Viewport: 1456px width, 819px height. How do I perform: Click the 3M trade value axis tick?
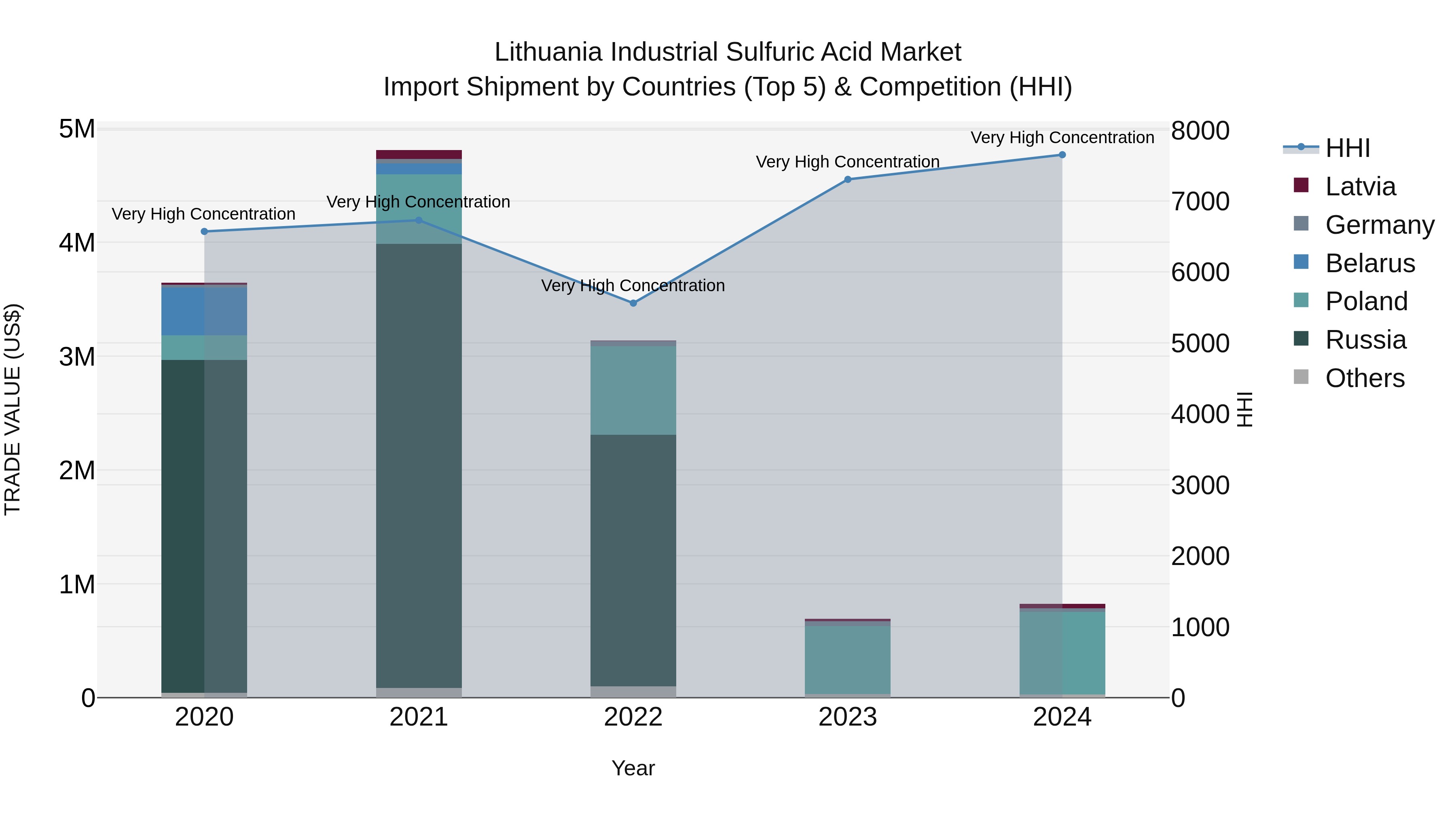point(77,357)
